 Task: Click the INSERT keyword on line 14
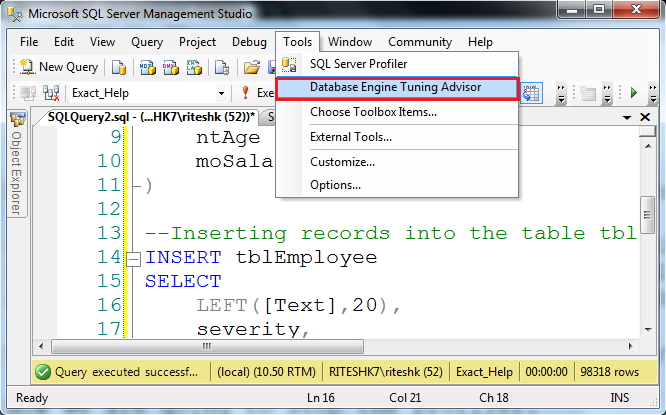183,257
